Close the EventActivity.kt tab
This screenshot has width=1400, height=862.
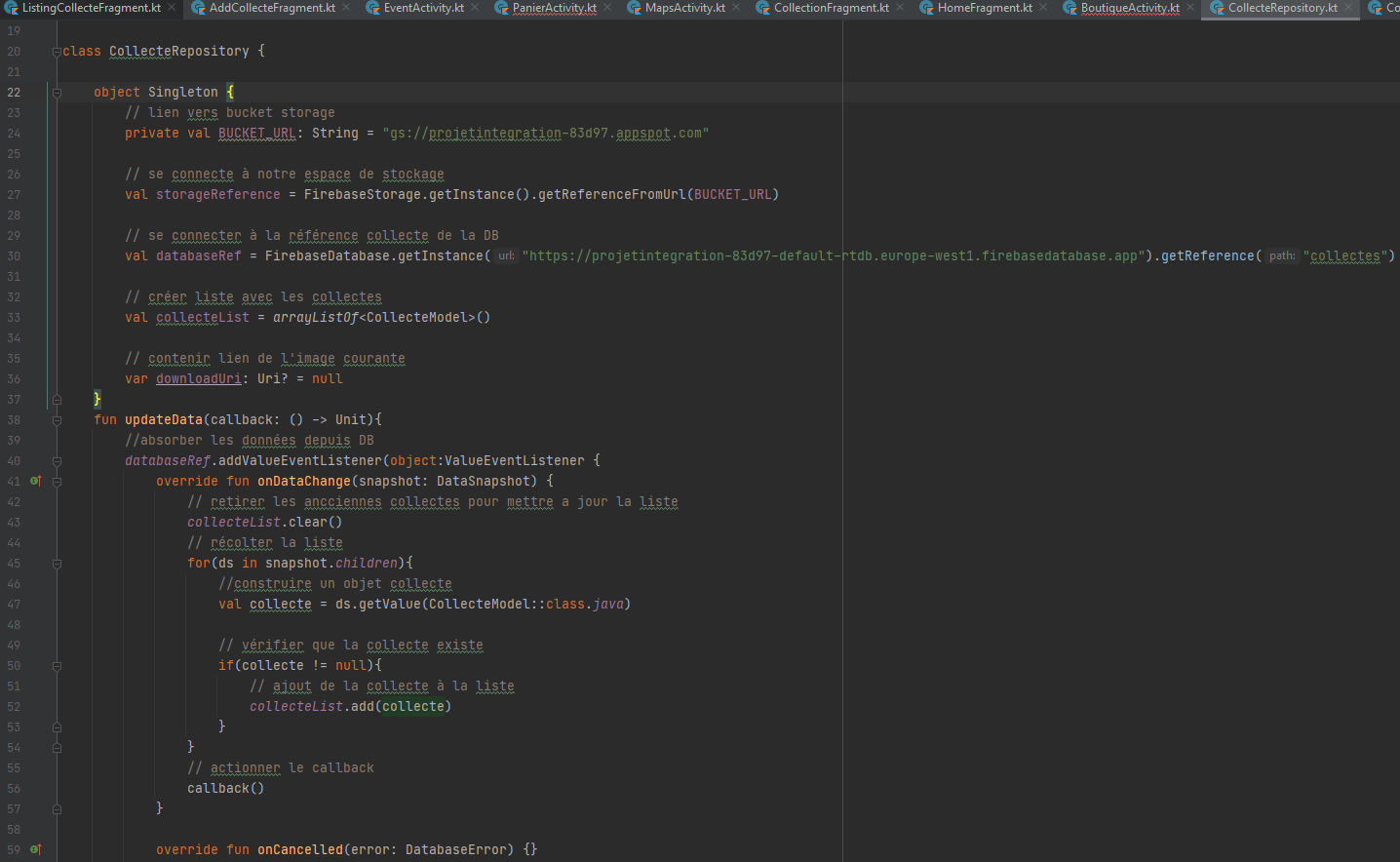(475, 8)
